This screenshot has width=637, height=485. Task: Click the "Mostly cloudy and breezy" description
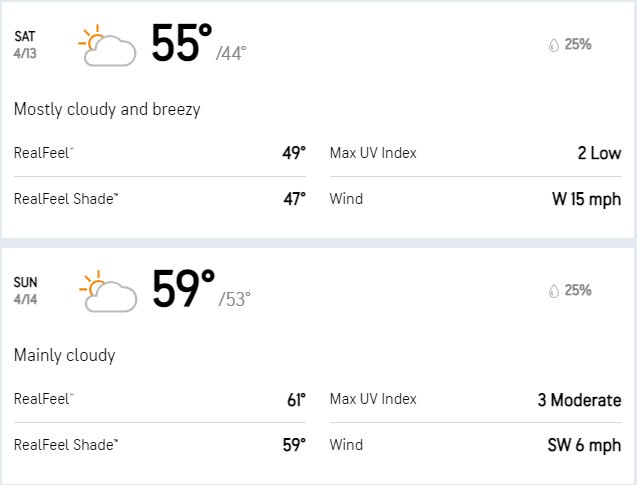(x=107, y=110)
